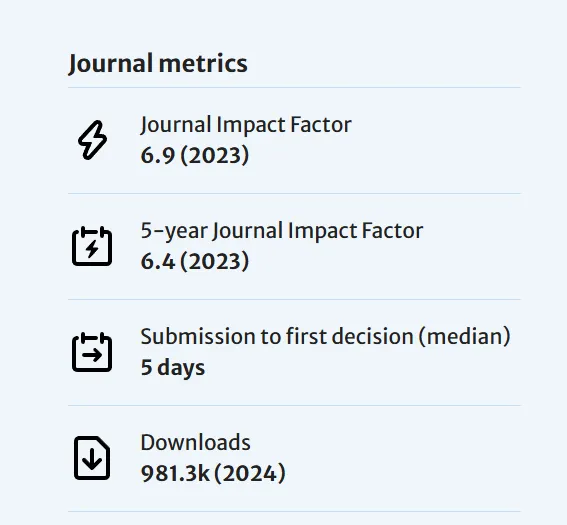Click the 5 days decision time value
This screenshot has width=567, height=525.
[x=172, y=367]
